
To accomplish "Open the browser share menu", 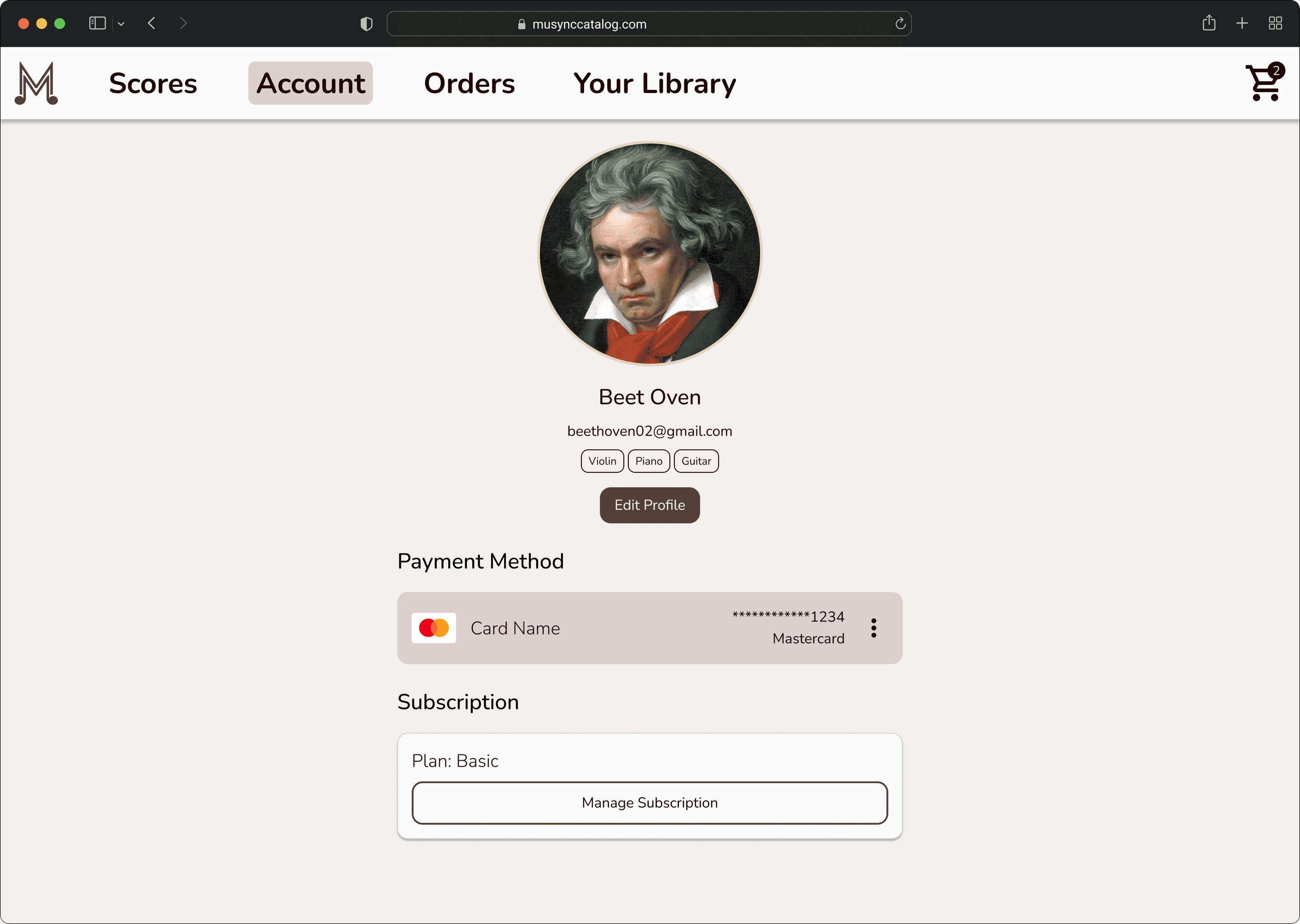I will (x=1209, y=23).
